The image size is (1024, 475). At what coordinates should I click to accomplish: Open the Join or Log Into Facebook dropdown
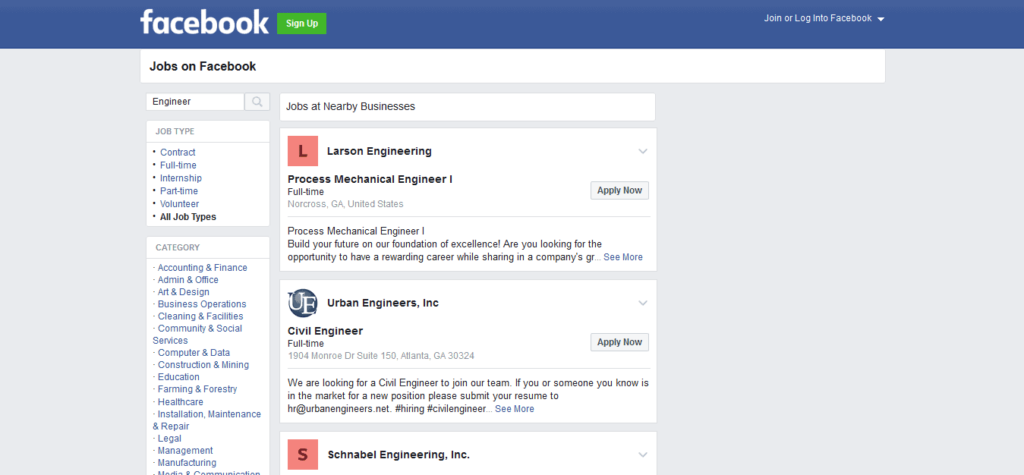tap(824, 19)
